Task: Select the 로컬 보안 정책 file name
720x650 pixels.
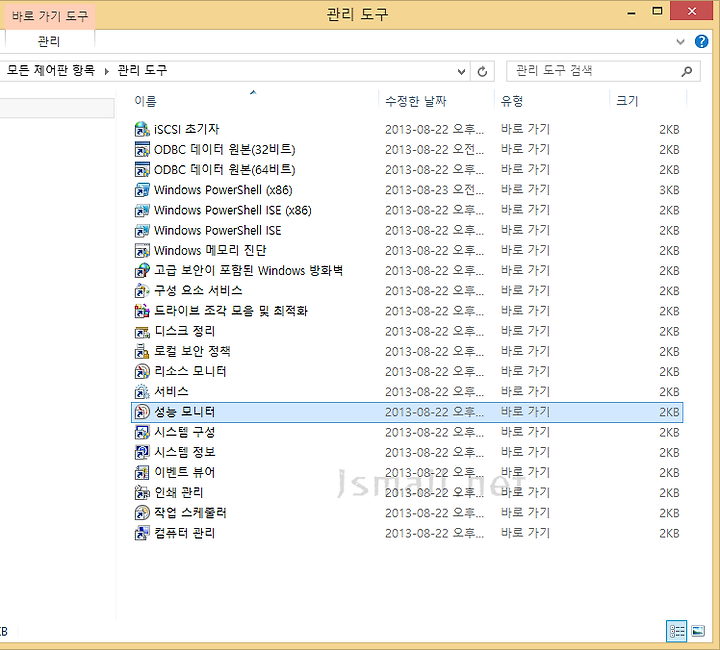Action: click(x=192, y=351)
